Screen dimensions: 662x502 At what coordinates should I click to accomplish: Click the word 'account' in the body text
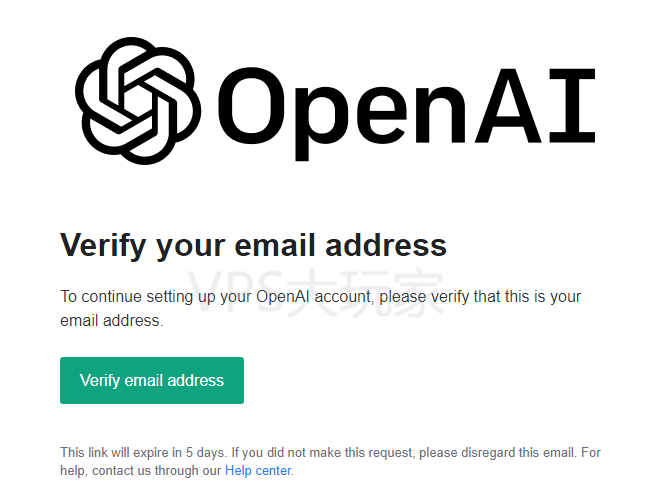344,297
